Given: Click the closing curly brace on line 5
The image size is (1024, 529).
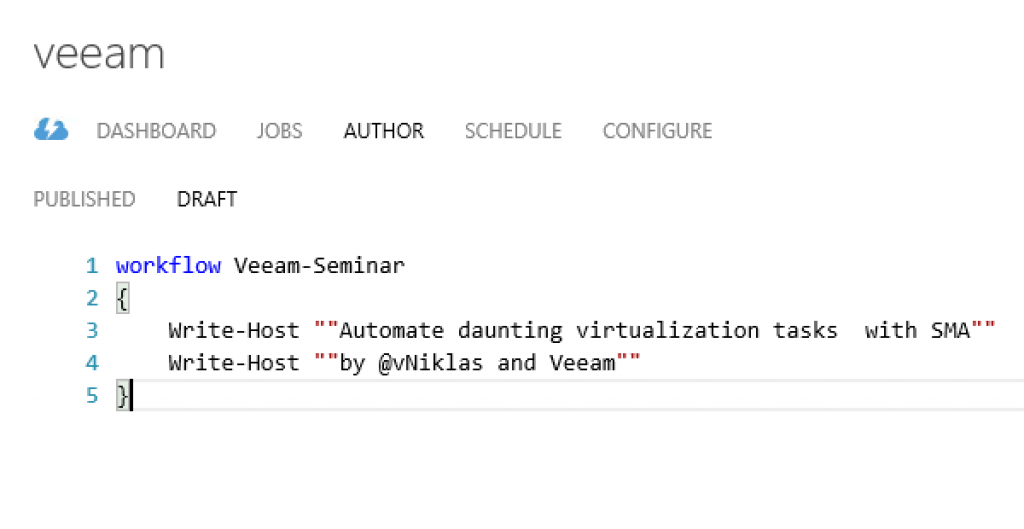Looking at the screenshot, I should pos(123,396).
